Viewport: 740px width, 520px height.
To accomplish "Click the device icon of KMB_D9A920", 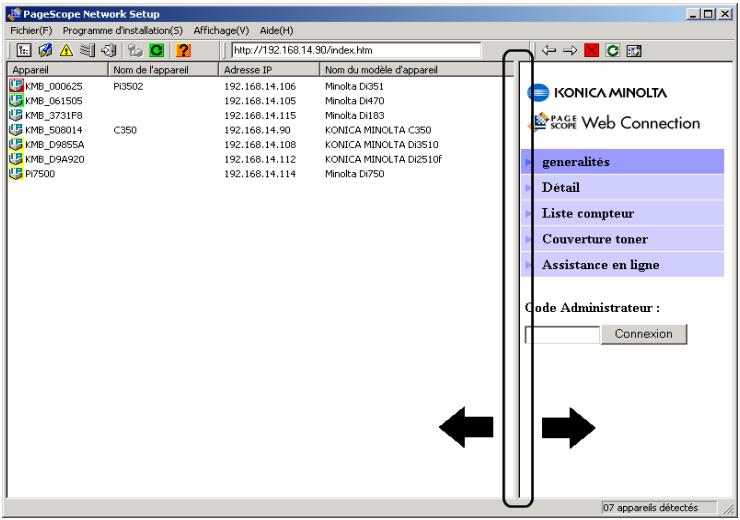I will 16,159.
